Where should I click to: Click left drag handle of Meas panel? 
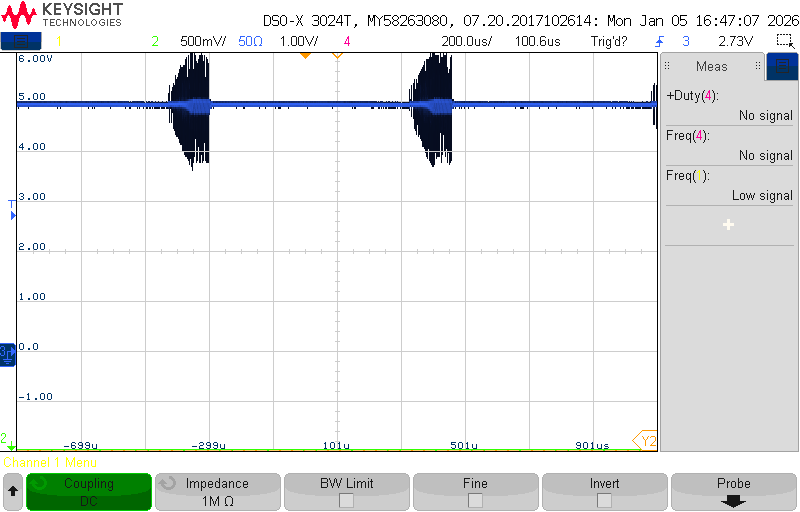667,66
